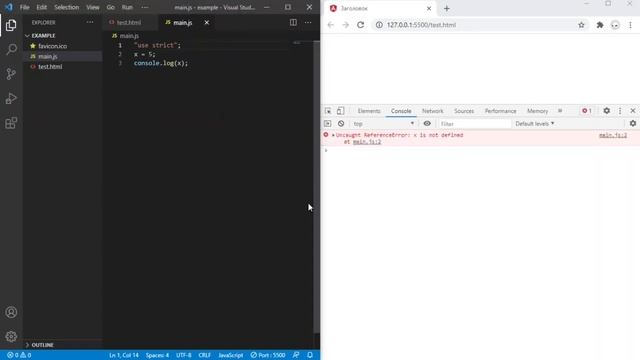Open a new Chrome tab
The image size is (640, 360).
447,8
